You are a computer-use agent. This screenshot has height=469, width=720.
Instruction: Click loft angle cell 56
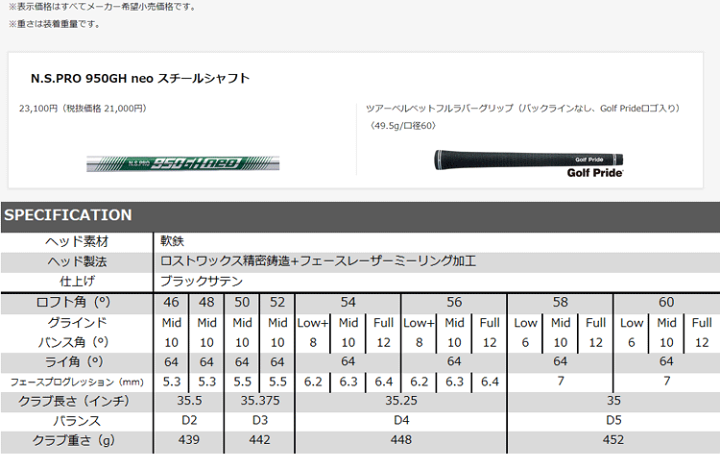(x=454, y=302)
